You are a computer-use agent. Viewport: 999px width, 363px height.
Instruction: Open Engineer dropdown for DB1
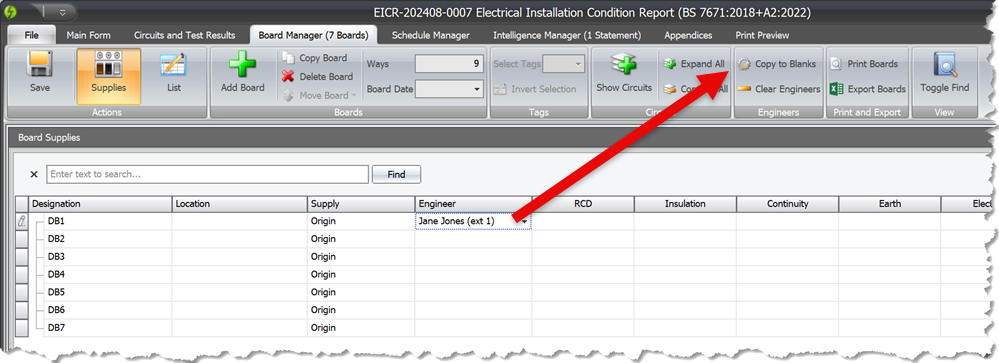coord(524,221)
